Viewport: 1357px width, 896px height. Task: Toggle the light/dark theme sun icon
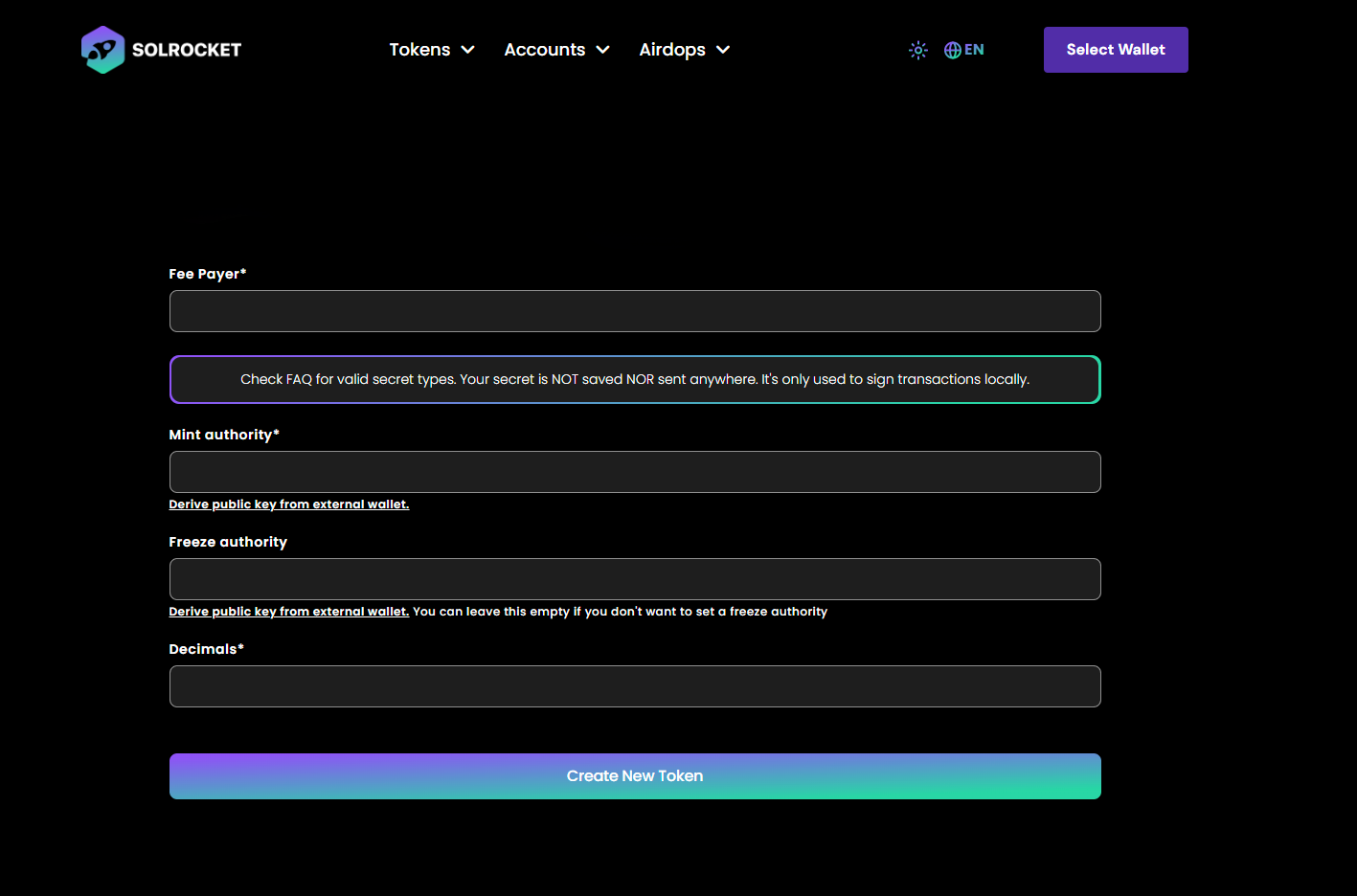click(917, 50)
